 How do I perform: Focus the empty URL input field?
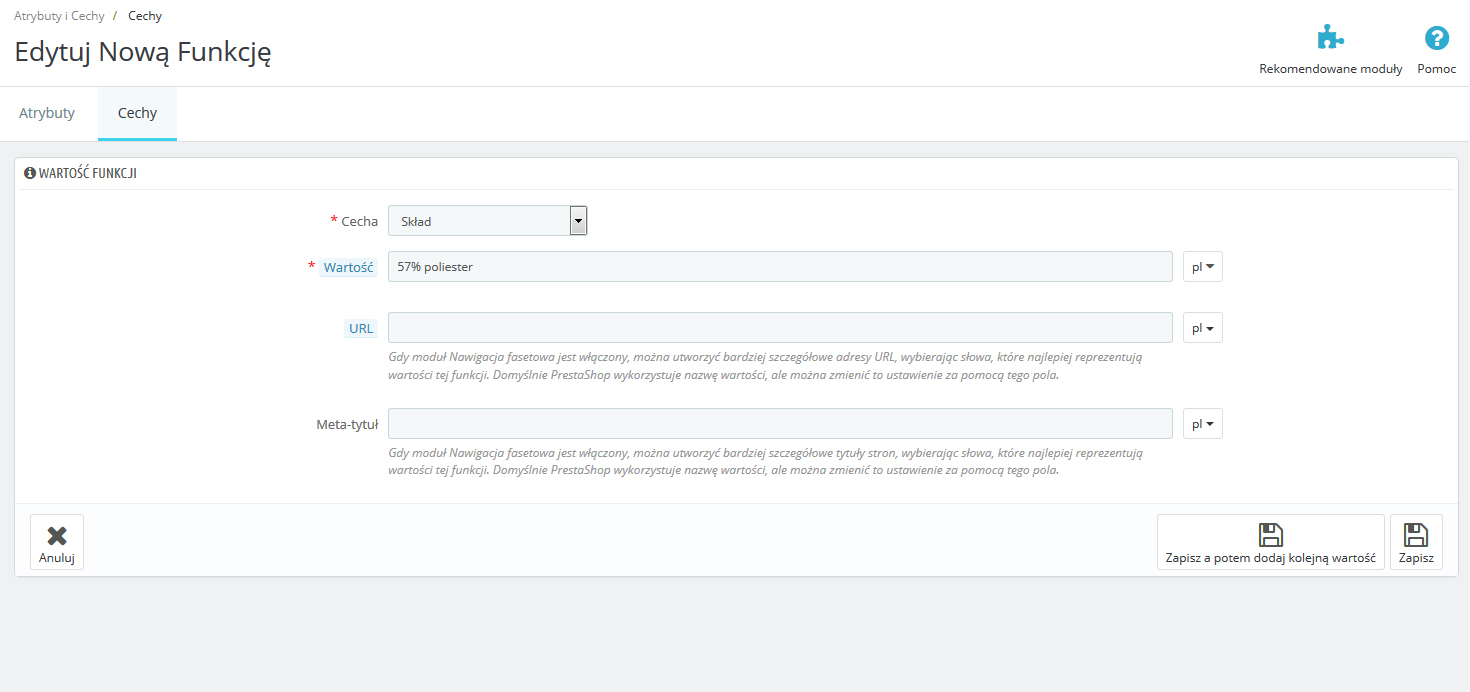pos(780,328)
